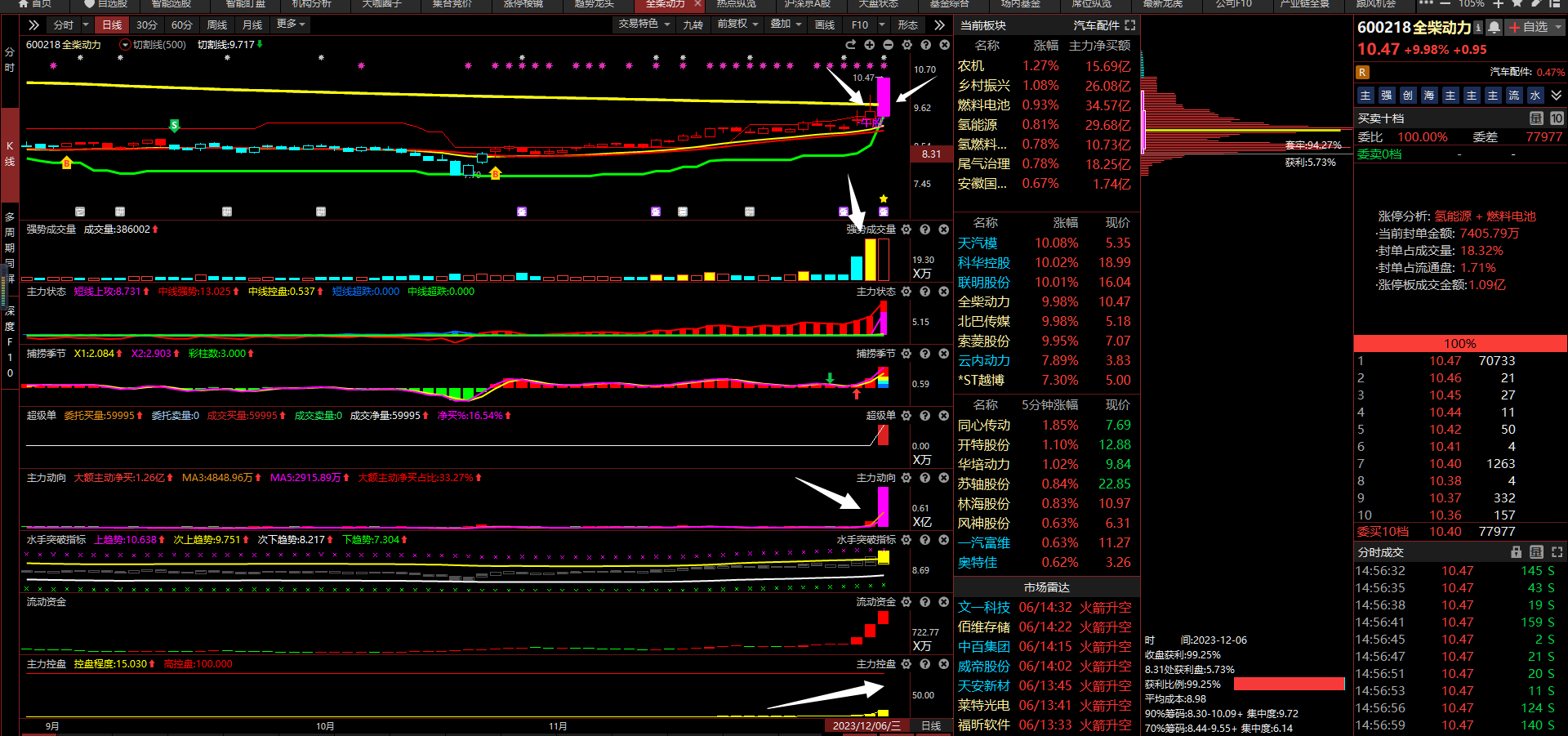Expand toolbar double-chevron at right end
The height and width of the screenshot is (736, 1568).
pyautogui.click(x=939, y=25)
